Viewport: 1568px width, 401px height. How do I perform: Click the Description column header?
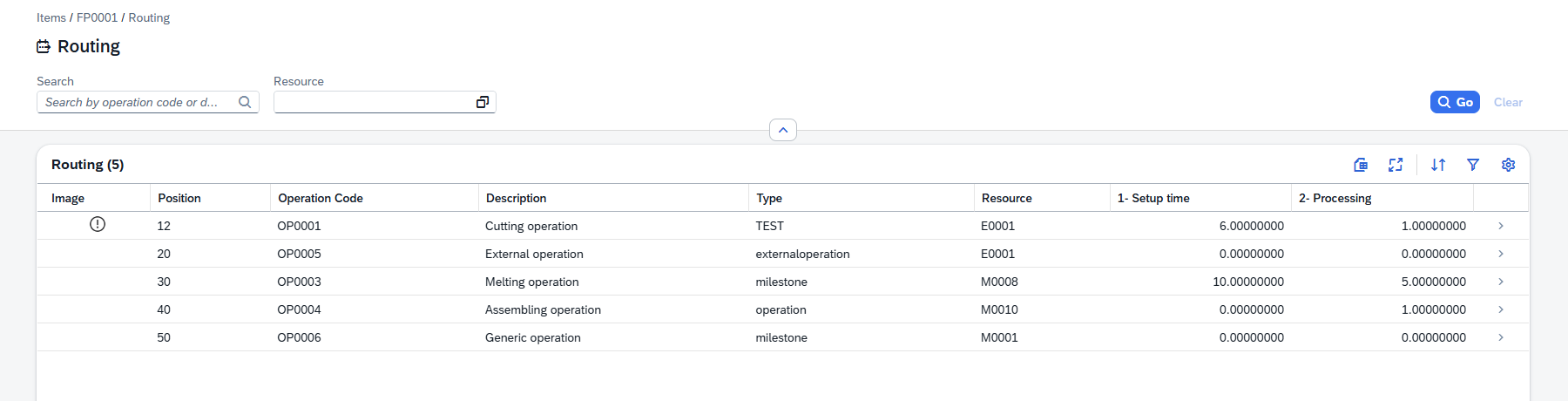(614, 198)
